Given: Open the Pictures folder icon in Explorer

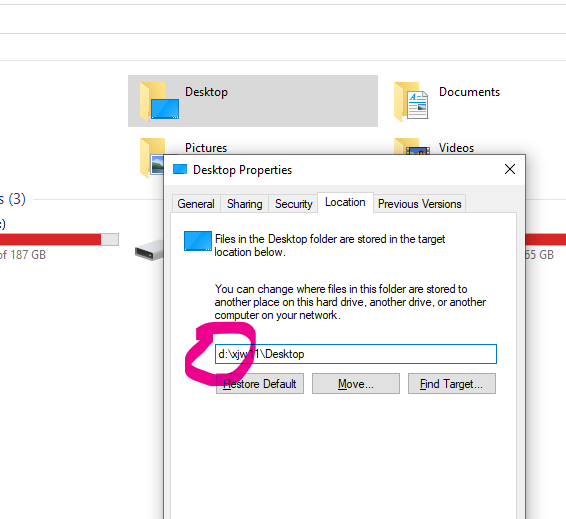Looking at the screenshot, I should [x=152, y=158].
